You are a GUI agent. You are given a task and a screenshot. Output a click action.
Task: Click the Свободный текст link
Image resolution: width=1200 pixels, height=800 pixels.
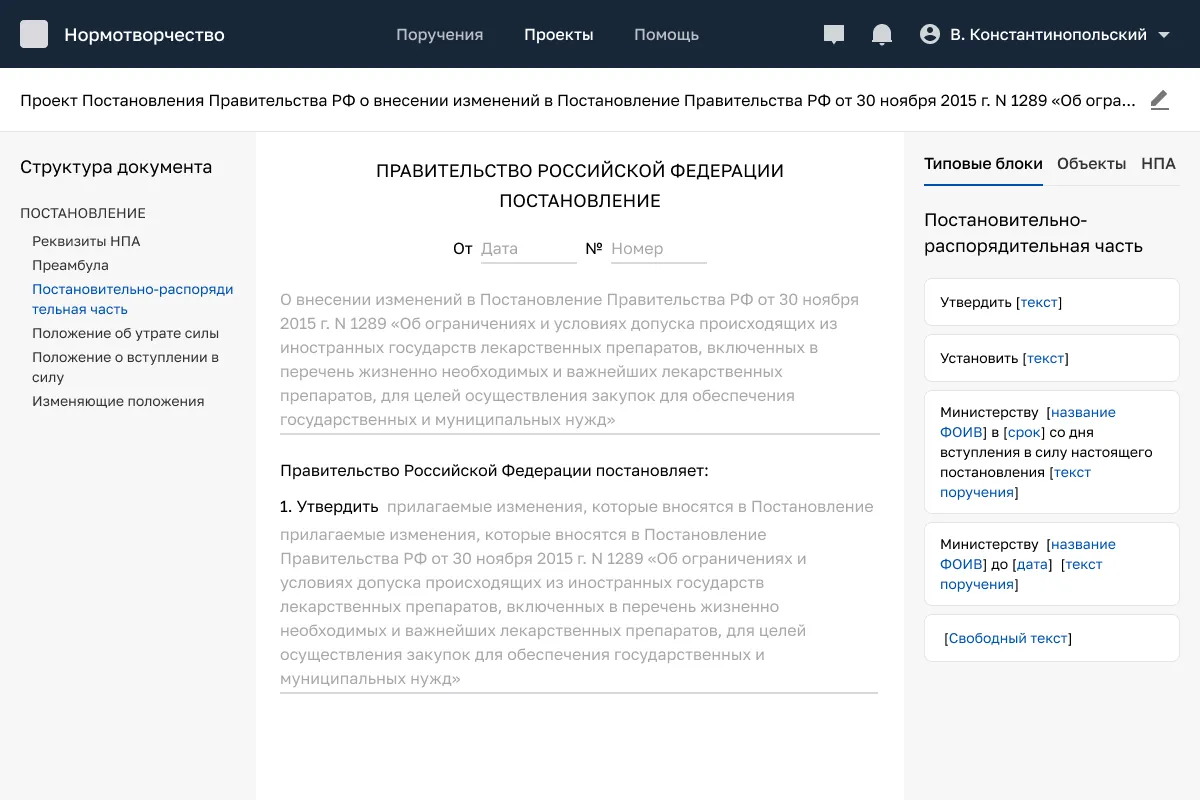(1008, 638)
